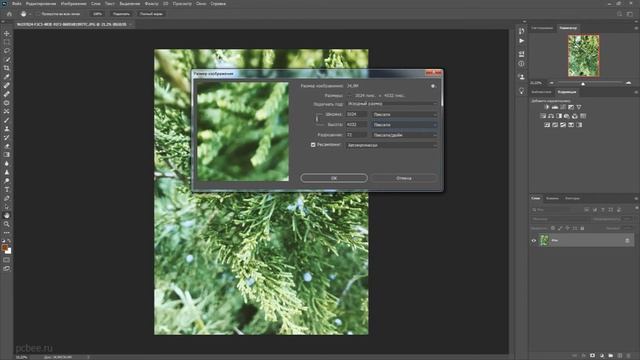Screen dimensions: 640x360
Task: Add a Brightness/Contrast adjustment
Action: tap(547, 107)
